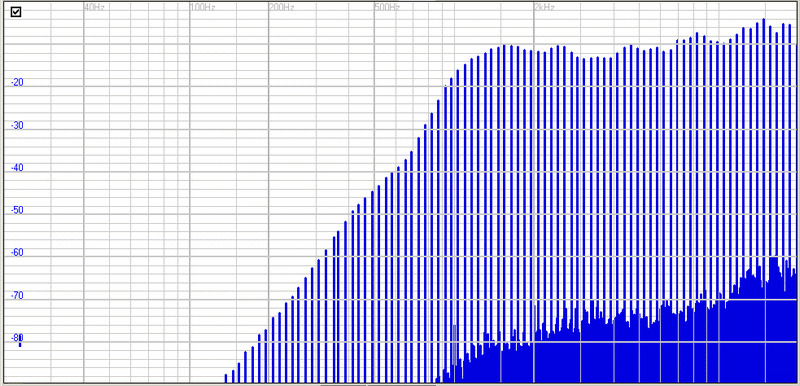Screen dimensions: 800x386
Task: Click the 200Hz frequency label
Action: 282,8
